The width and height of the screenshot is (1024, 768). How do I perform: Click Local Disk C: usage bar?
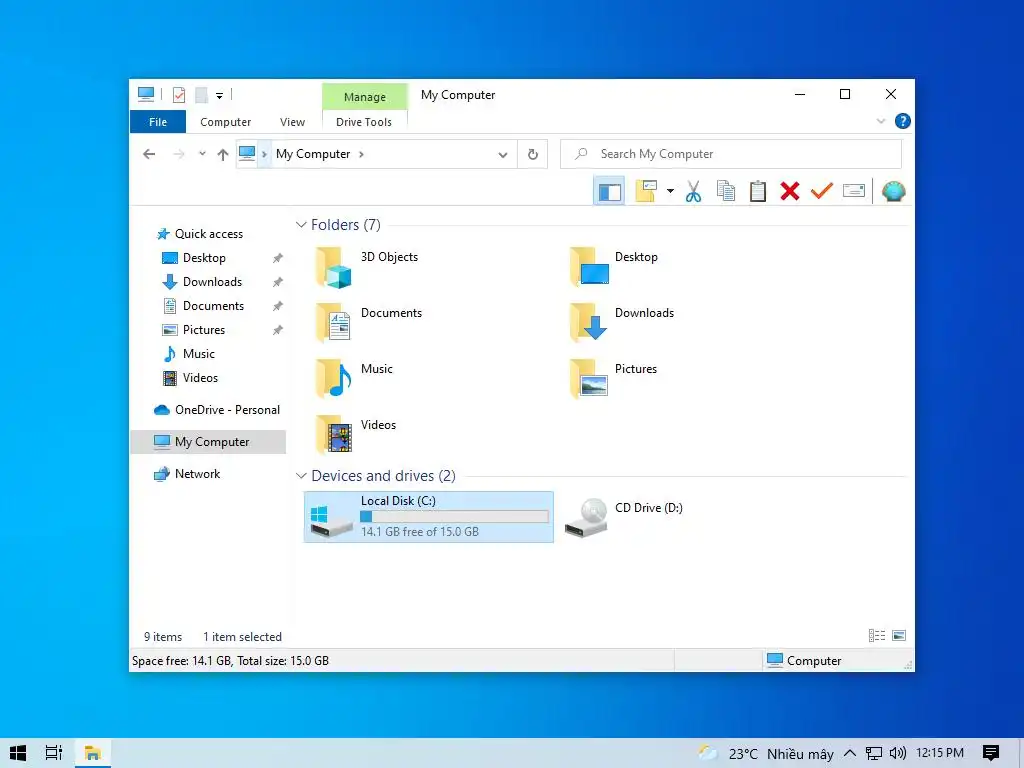(455, 517)
